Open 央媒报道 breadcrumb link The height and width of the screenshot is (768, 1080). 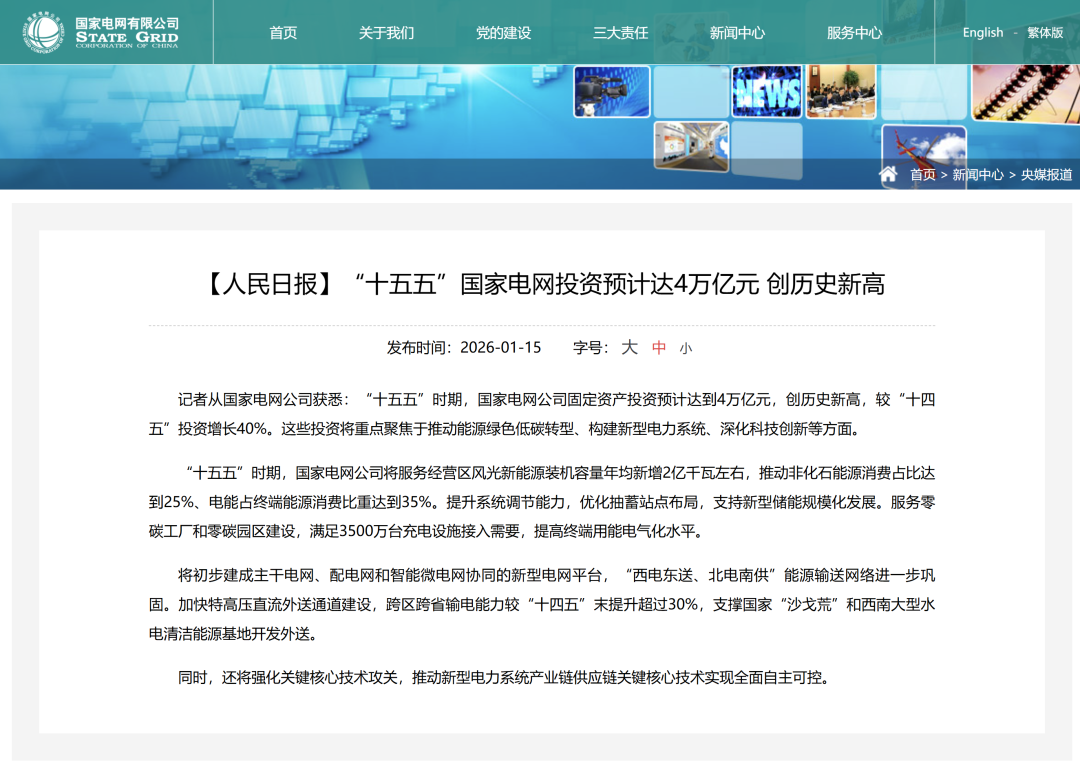coord(1046,174)
